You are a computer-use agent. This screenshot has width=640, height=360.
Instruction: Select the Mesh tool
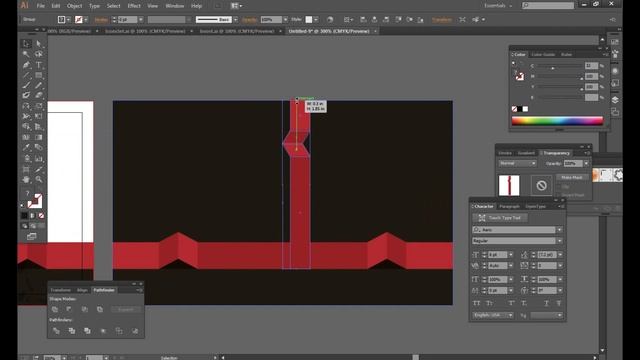(27, 138)
